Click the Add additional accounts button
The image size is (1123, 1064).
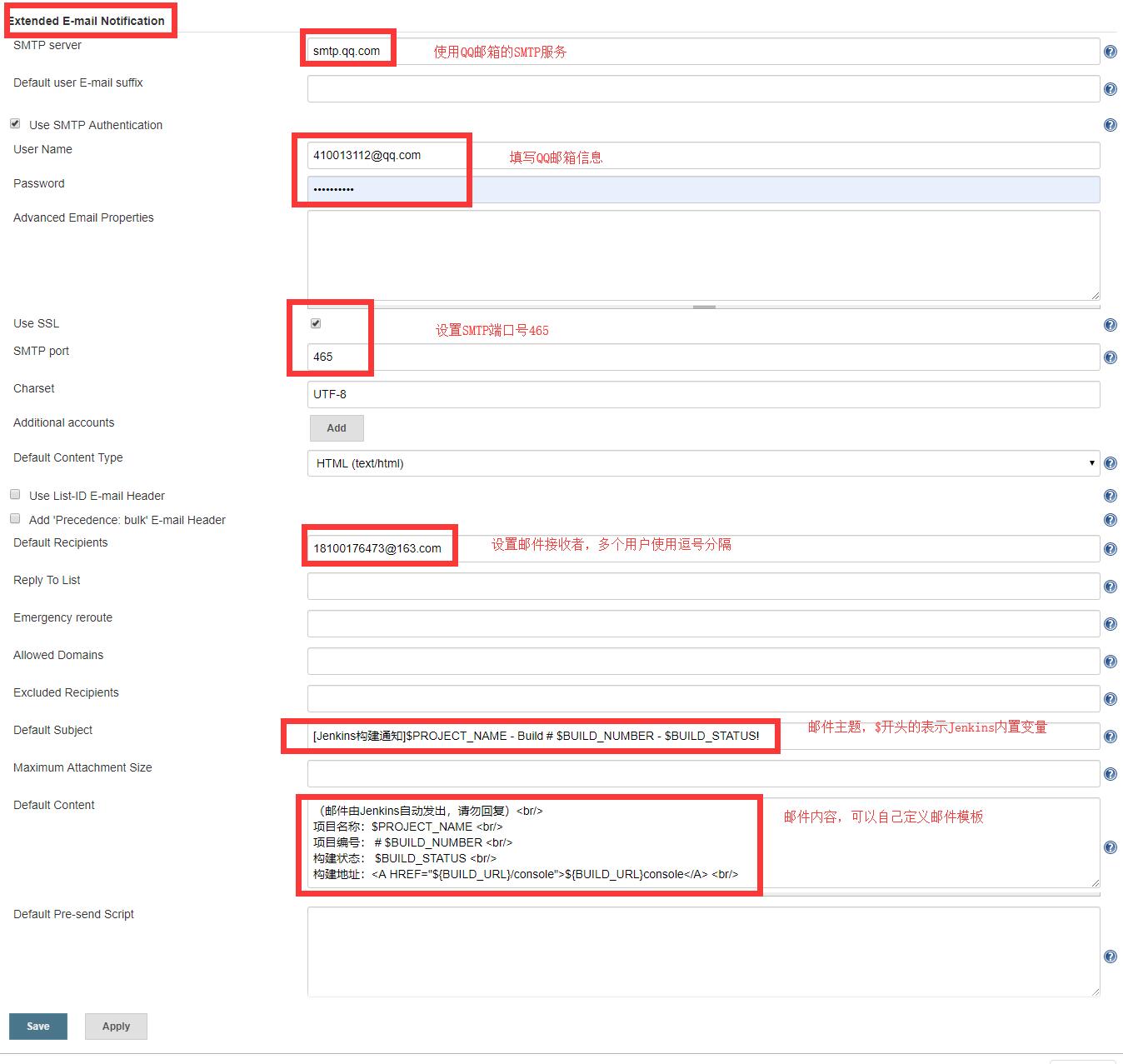[x=337, y=428]
